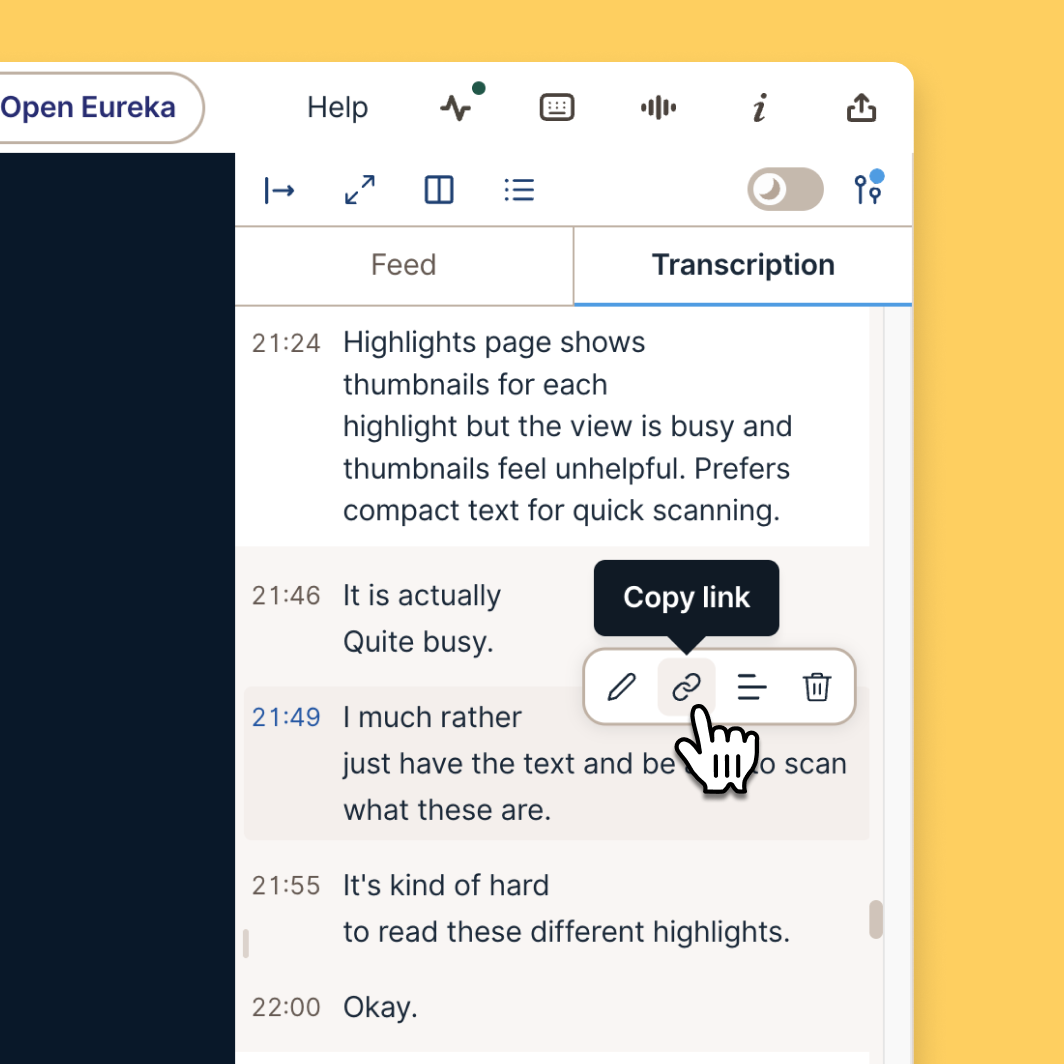1064x1064 pixels.
Task: Toggle the dark mode moon switch
Action: [x=785, y=189]
